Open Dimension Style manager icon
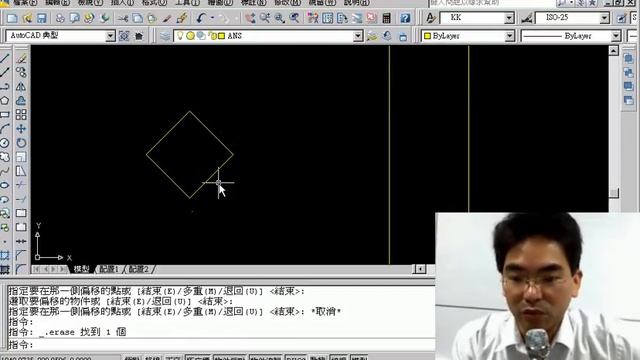The height and width of the screenshot is (360, 640). (x=527, y=18)
